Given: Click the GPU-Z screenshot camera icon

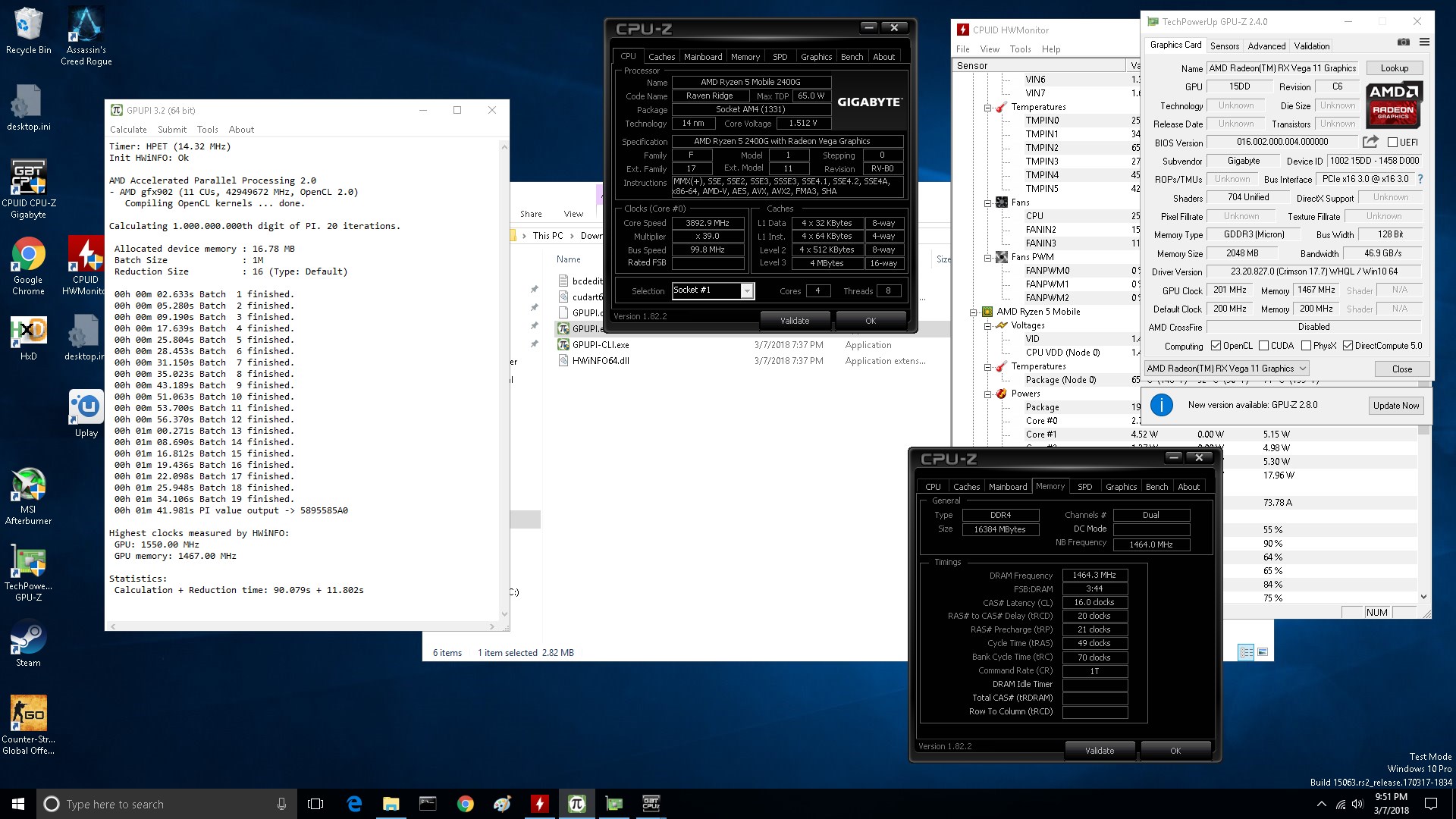Looking at the screenshot, I should [1404, 42].
